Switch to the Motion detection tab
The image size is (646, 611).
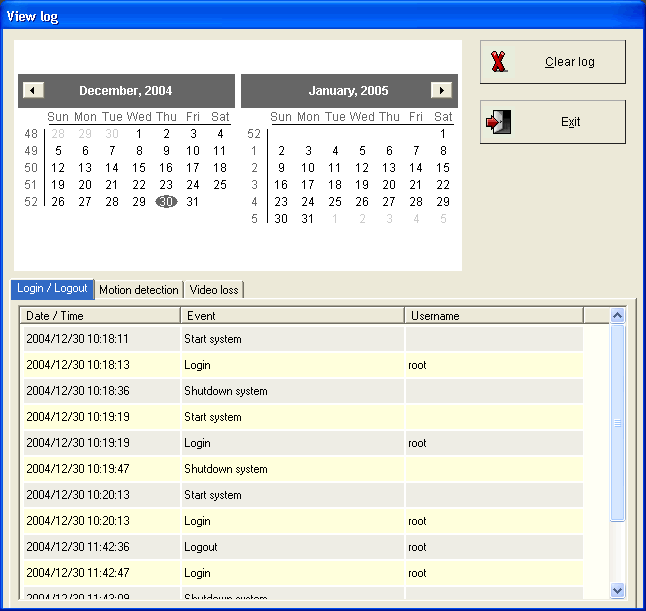(138, 290)
